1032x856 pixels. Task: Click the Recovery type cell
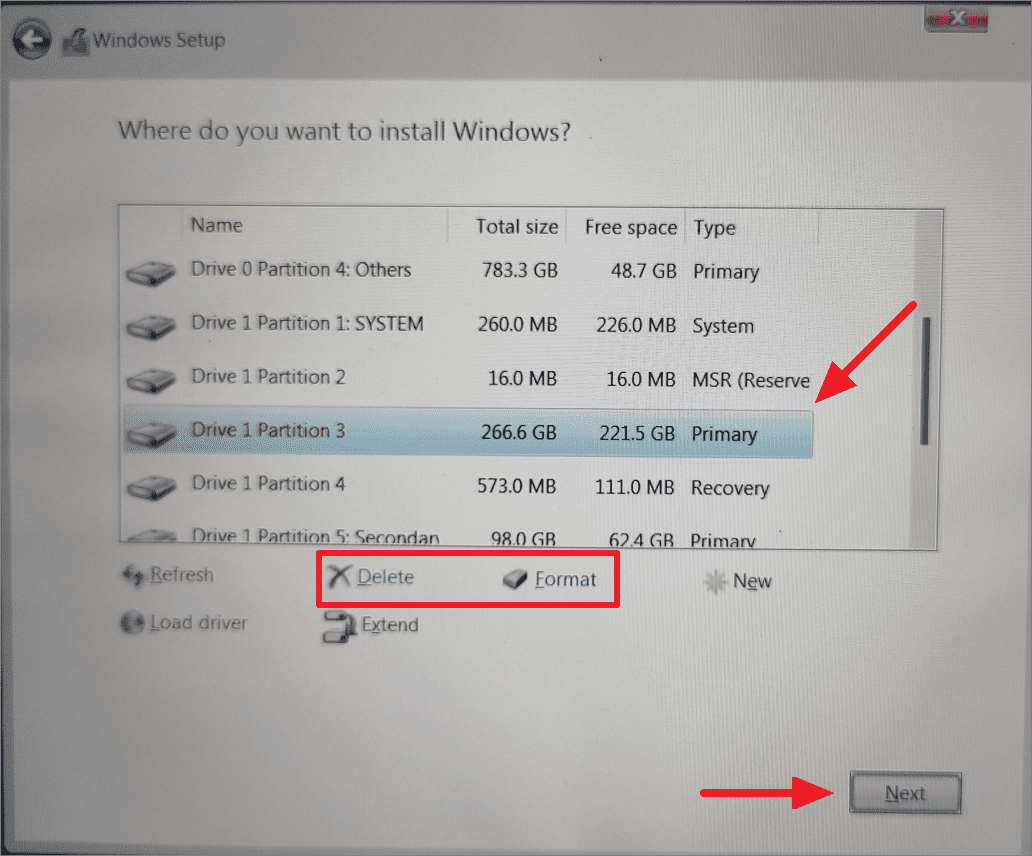point(730,488)
